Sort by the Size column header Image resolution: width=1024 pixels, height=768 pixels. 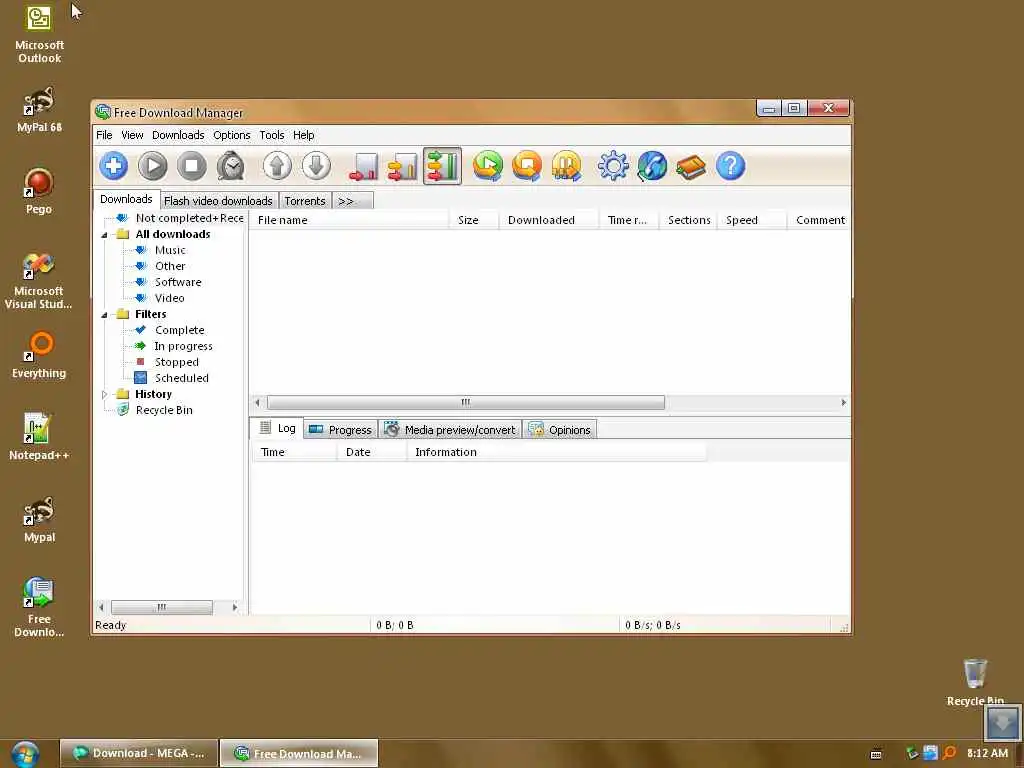tap(474, 220)
